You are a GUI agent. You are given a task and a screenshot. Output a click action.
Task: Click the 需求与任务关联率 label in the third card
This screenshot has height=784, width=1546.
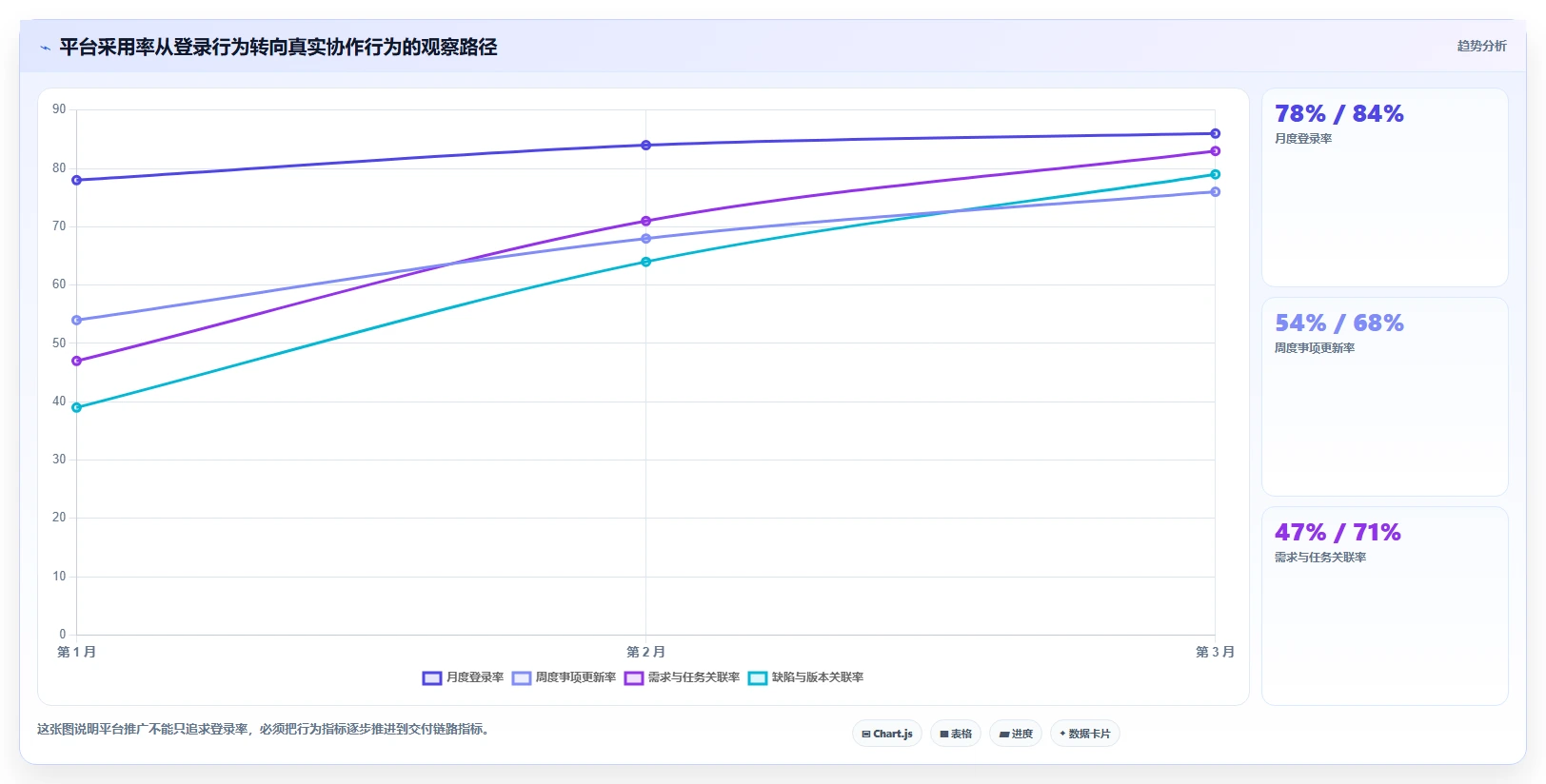[1320, 558]
